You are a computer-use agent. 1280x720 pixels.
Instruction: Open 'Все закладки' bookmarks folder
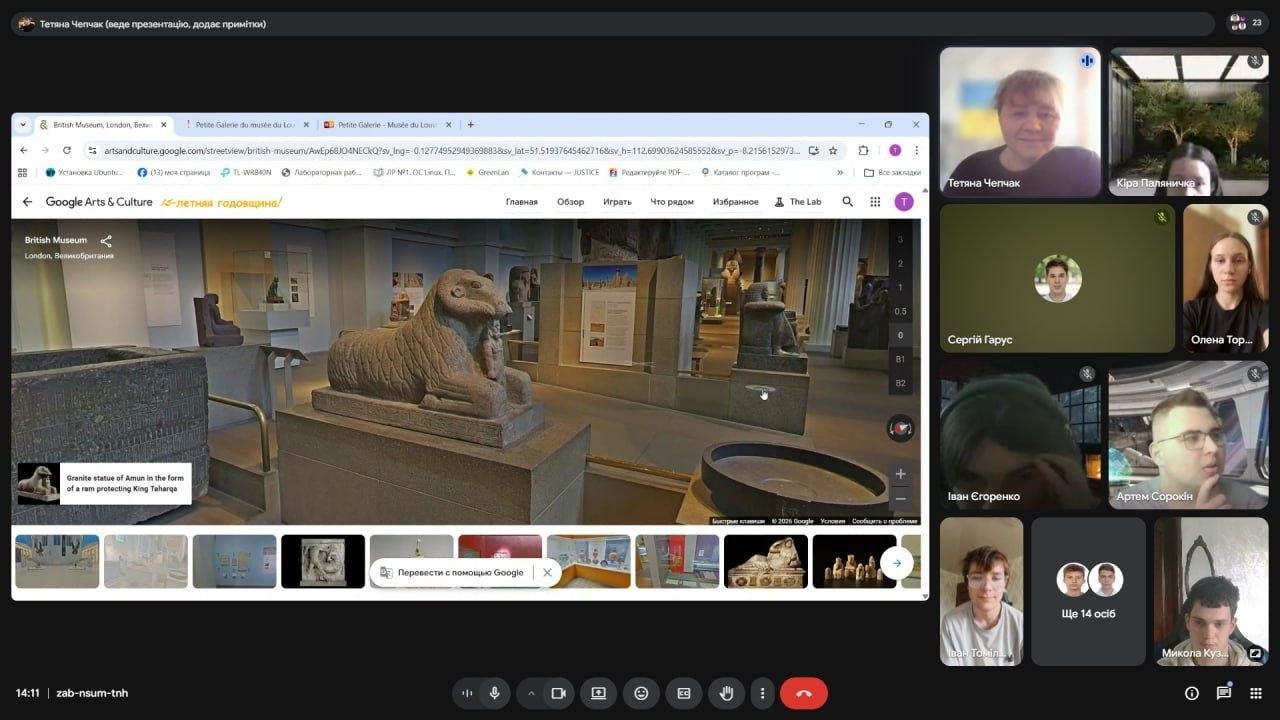pos(892,172)
